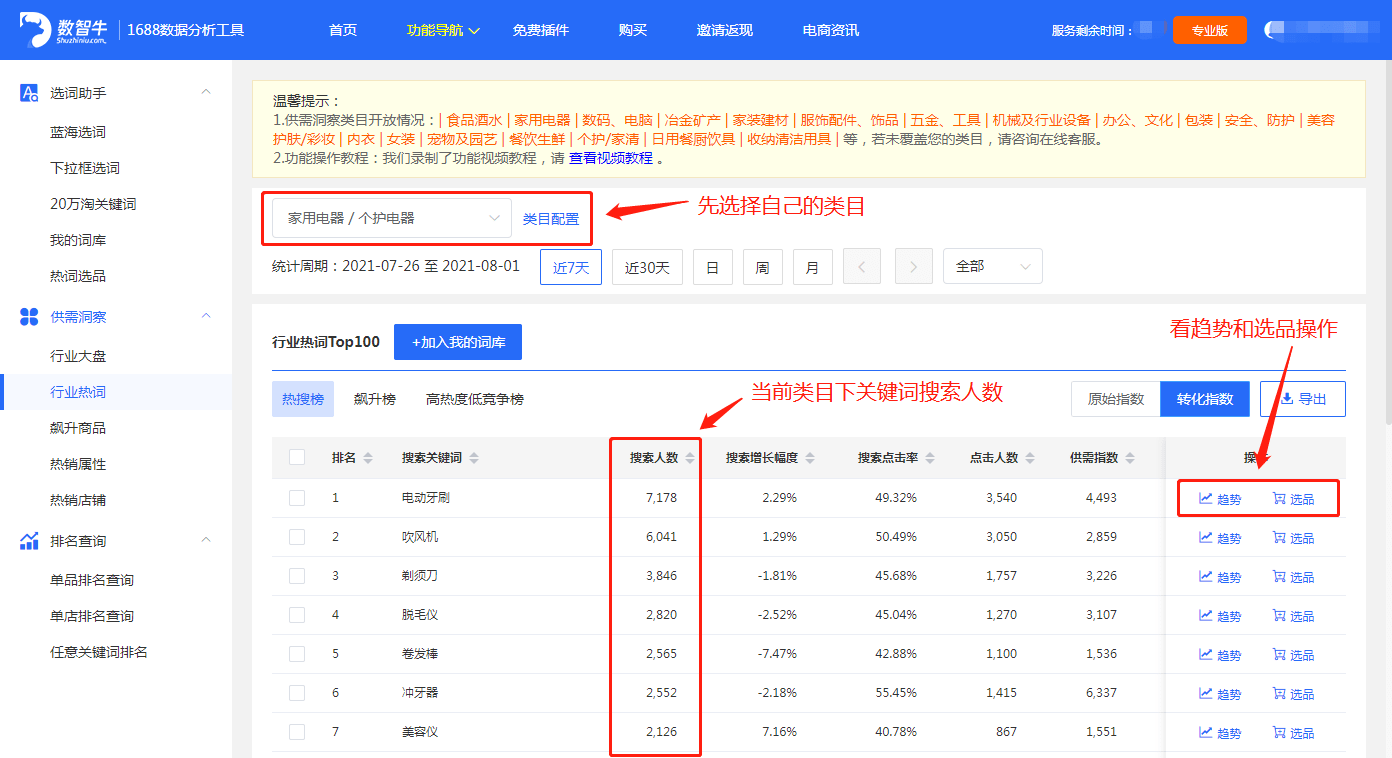This screenshot has width=1392, height=758.
Task: Open 单品排名查询 in the sidebar
Action: (x=92, y=580)
